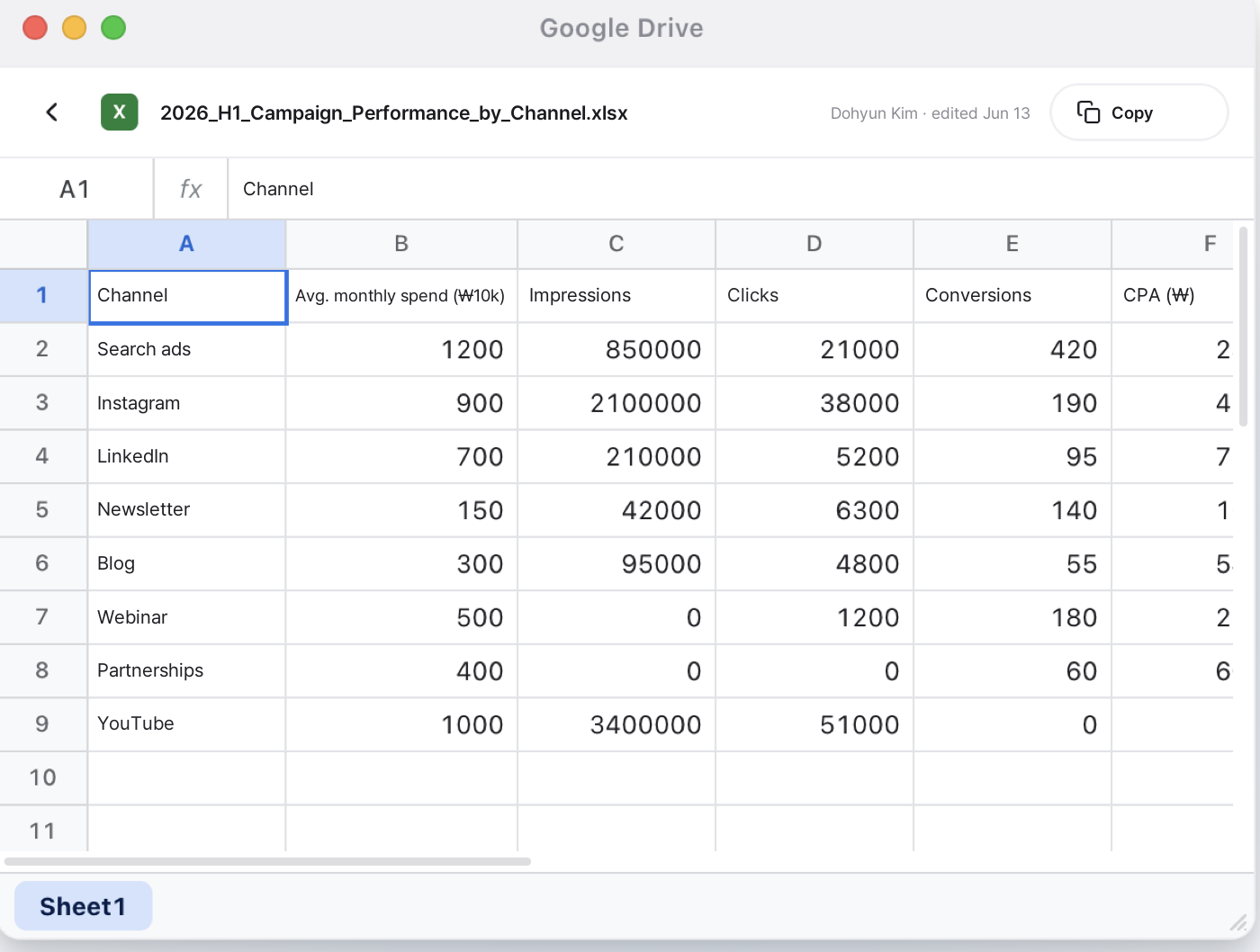The width and height of the screenshot is (1260, 952).
Task: Click the Copy button
Action: tap(1138, 112)
